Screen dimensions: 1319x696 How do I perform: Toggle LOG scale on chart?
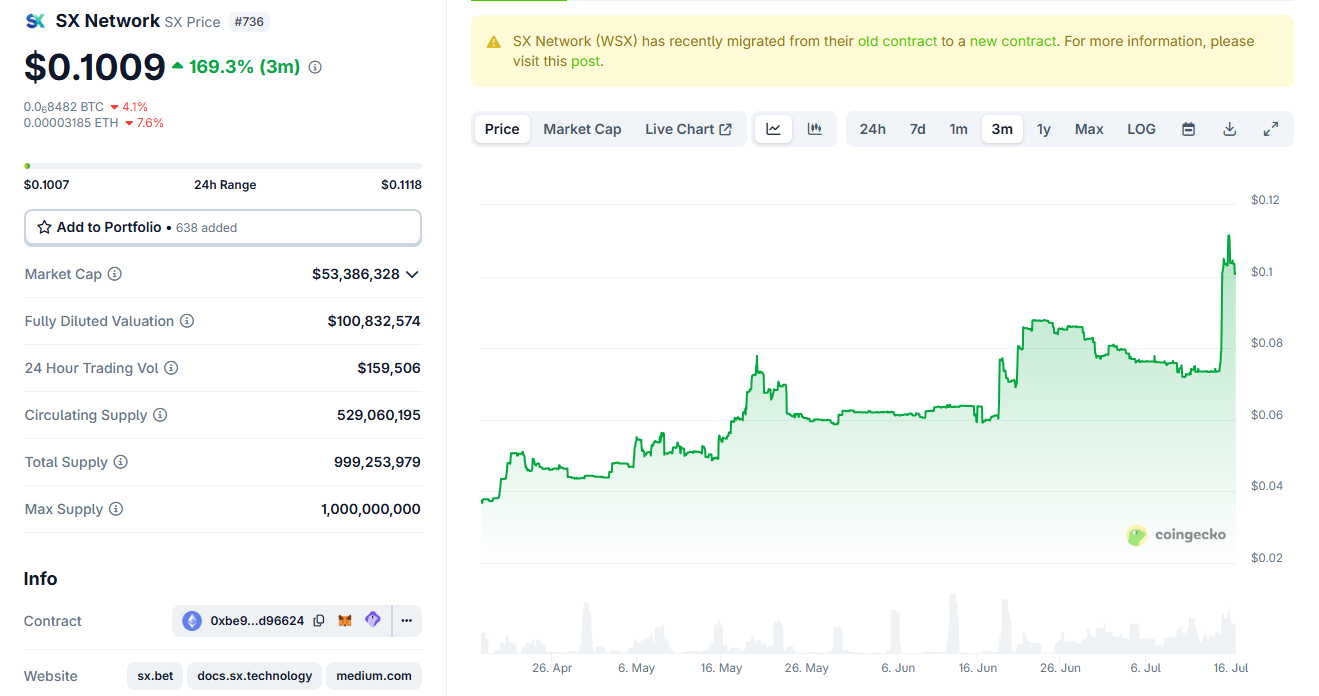[x=1141, y=129]
